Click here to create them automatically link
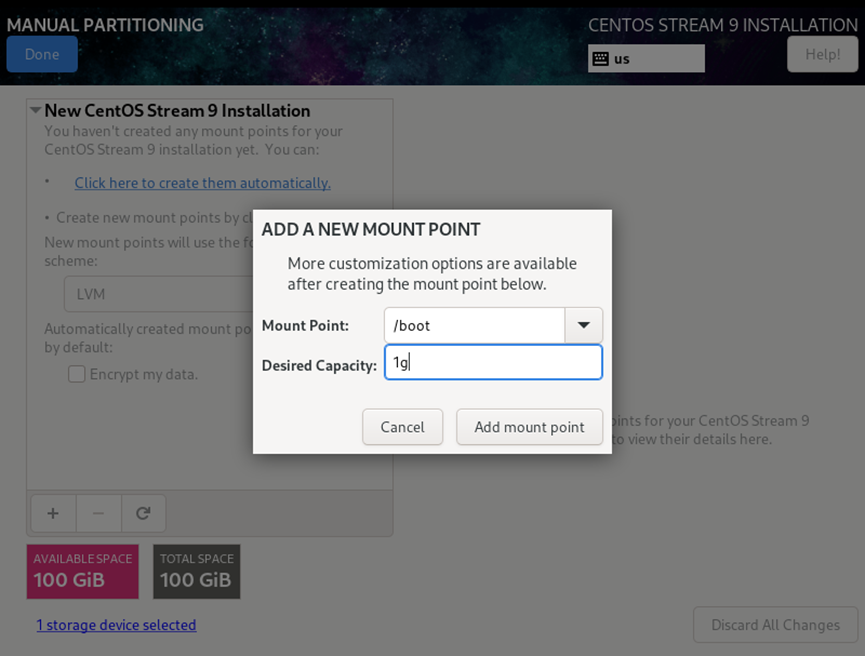 click(x=202, y=183)
